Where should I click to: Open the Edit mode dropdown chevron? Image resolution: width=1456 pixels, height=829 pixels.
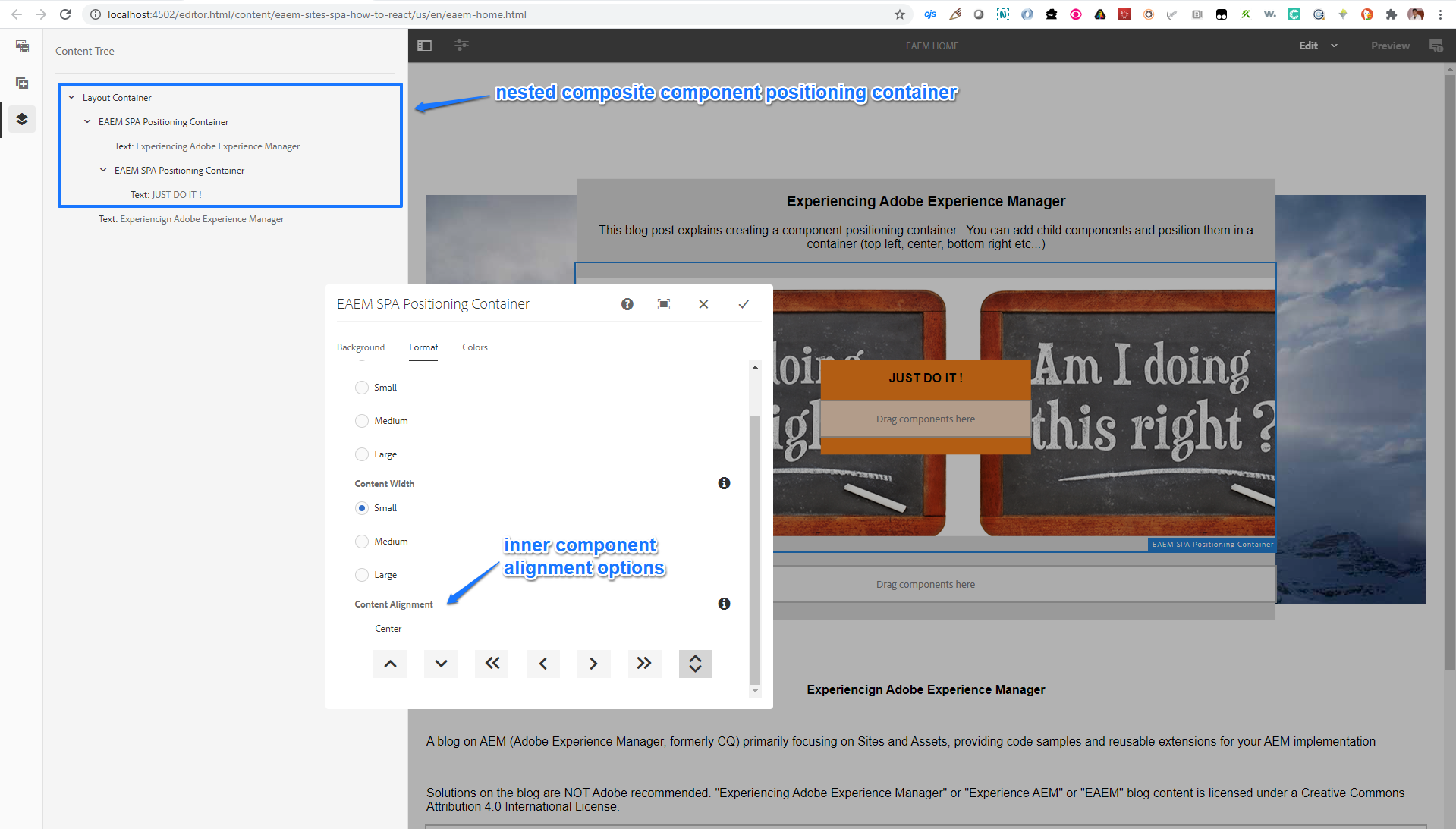(1334, 46)
